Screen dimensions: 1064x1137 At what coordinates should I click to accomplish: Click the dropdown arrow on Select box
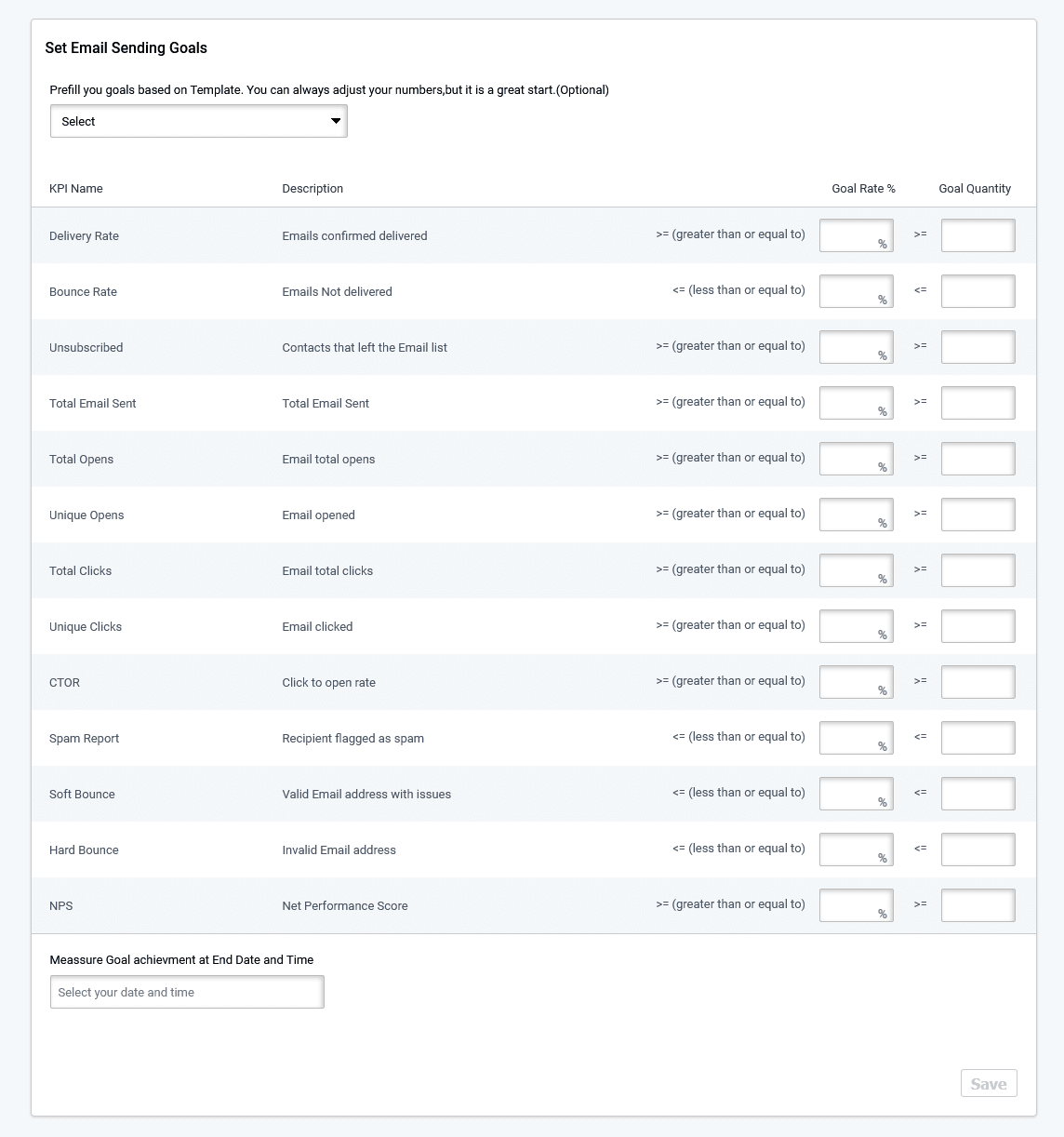point(335,121)
